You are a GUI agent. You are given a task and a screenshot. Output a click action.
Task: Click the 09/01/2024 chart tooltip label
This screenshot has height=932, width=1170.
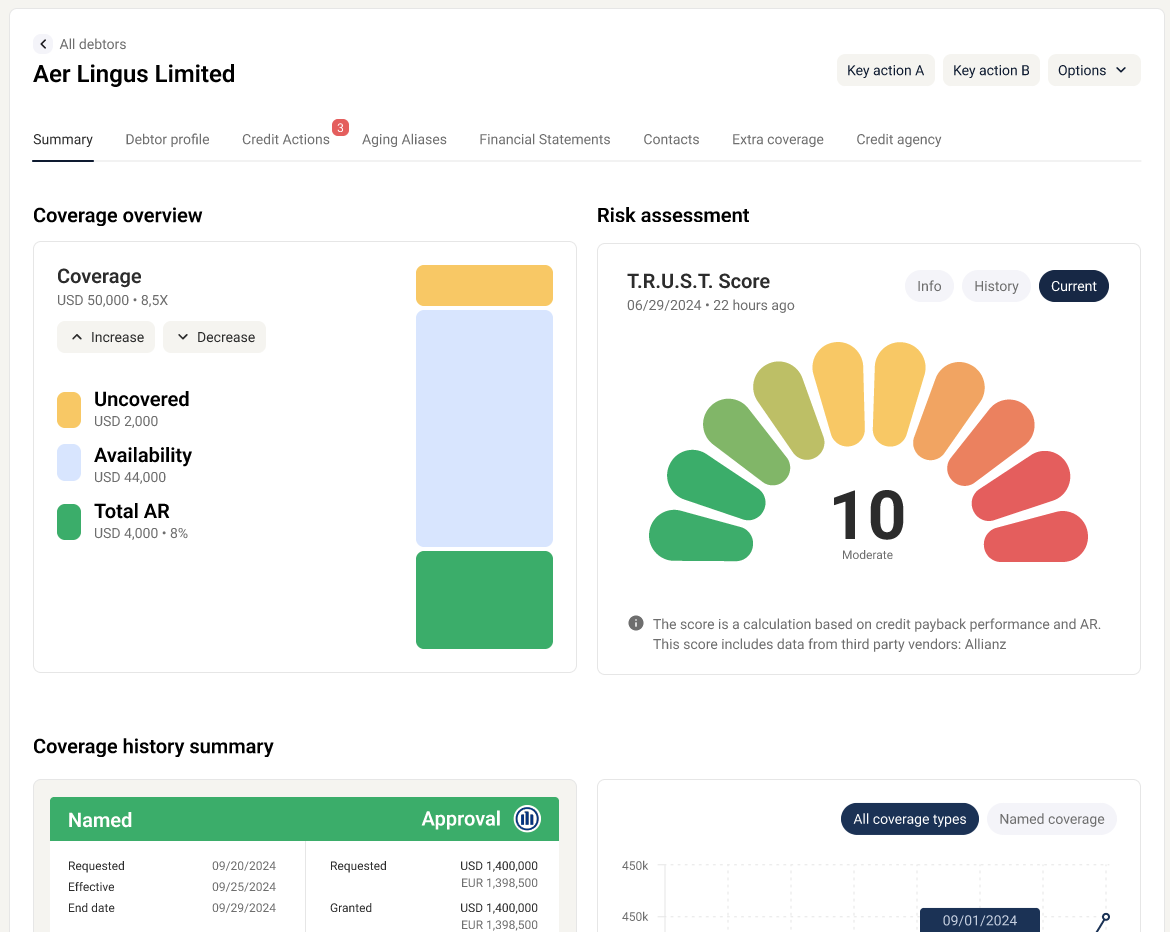pyautogui.click(x=980, y=920)
